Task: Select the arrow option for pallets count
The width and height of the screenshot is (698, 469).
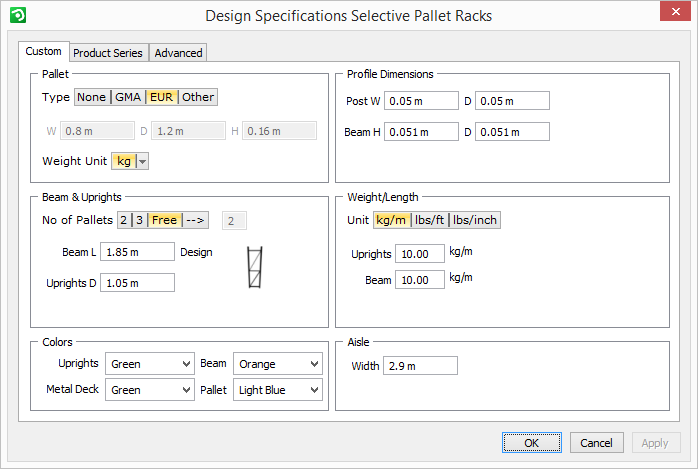Action: pos(196,221)
